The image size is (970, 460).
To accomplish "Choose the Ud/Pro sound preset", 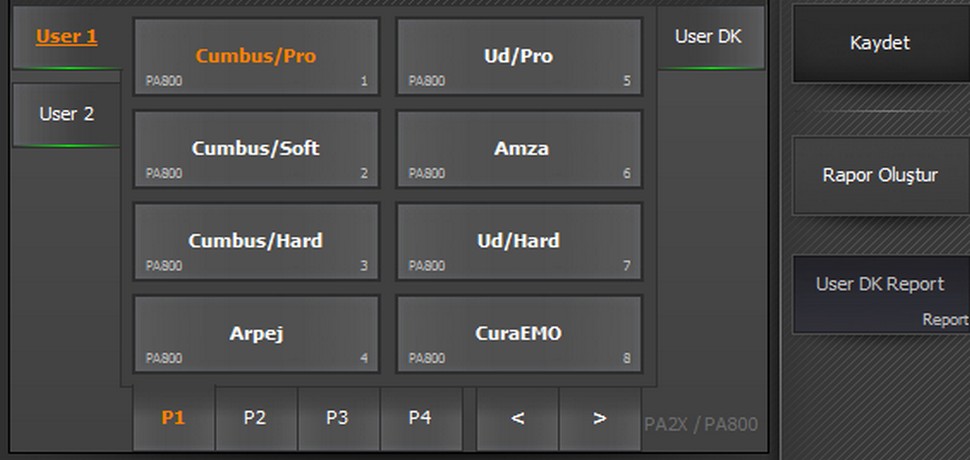I will click(x=519, y=57).
